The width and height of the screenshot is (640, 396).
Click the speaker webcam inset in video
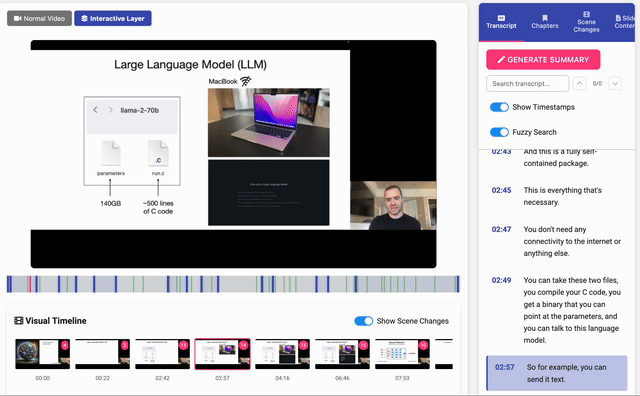tap(393, 205)
